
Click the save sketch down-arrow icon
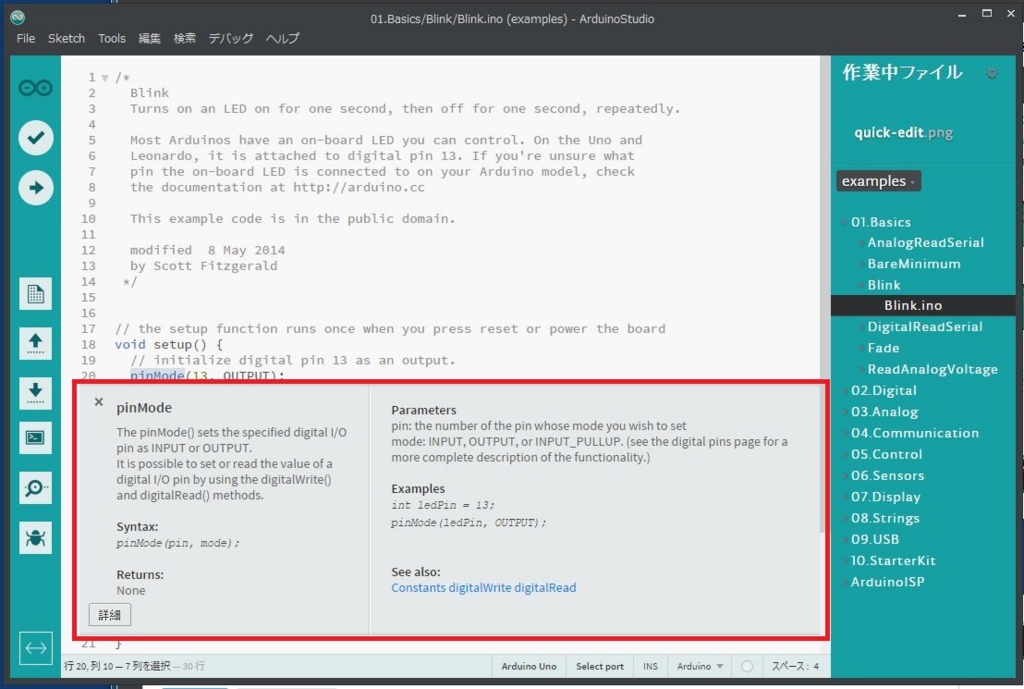coord(35,392)
